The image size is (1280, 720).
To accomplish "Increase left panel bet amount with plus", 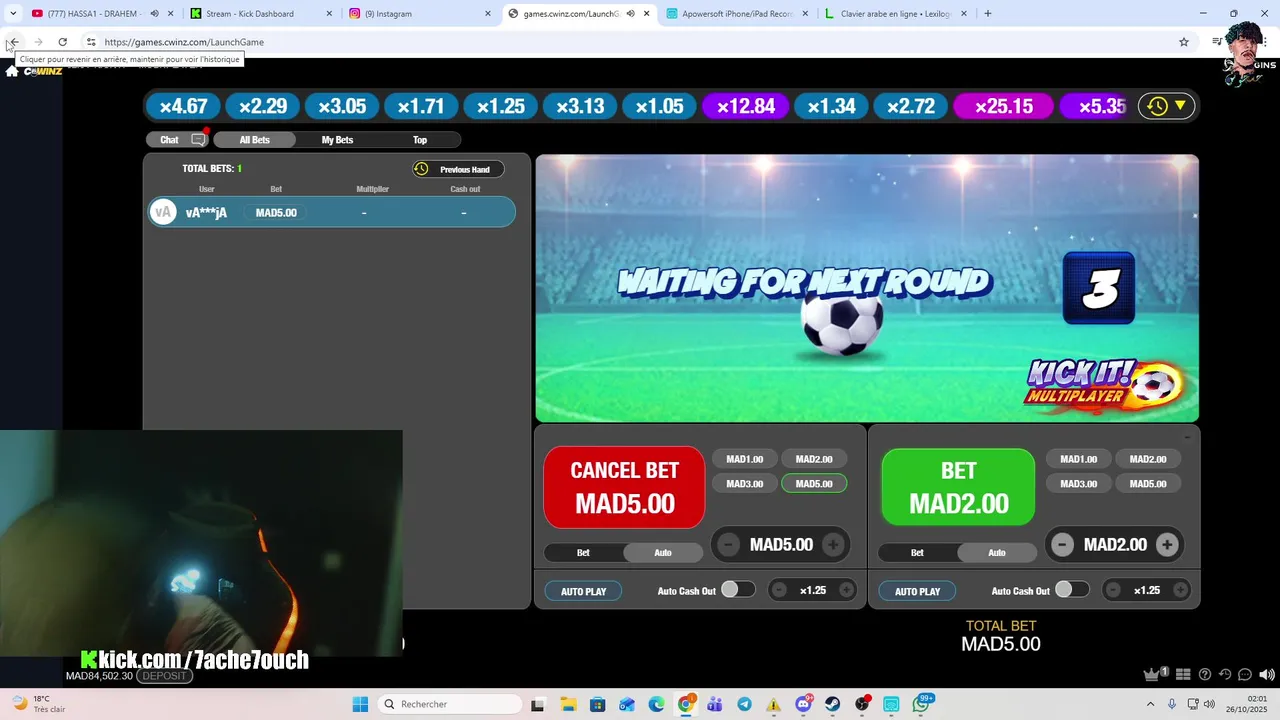I will [x=833, y=545].
